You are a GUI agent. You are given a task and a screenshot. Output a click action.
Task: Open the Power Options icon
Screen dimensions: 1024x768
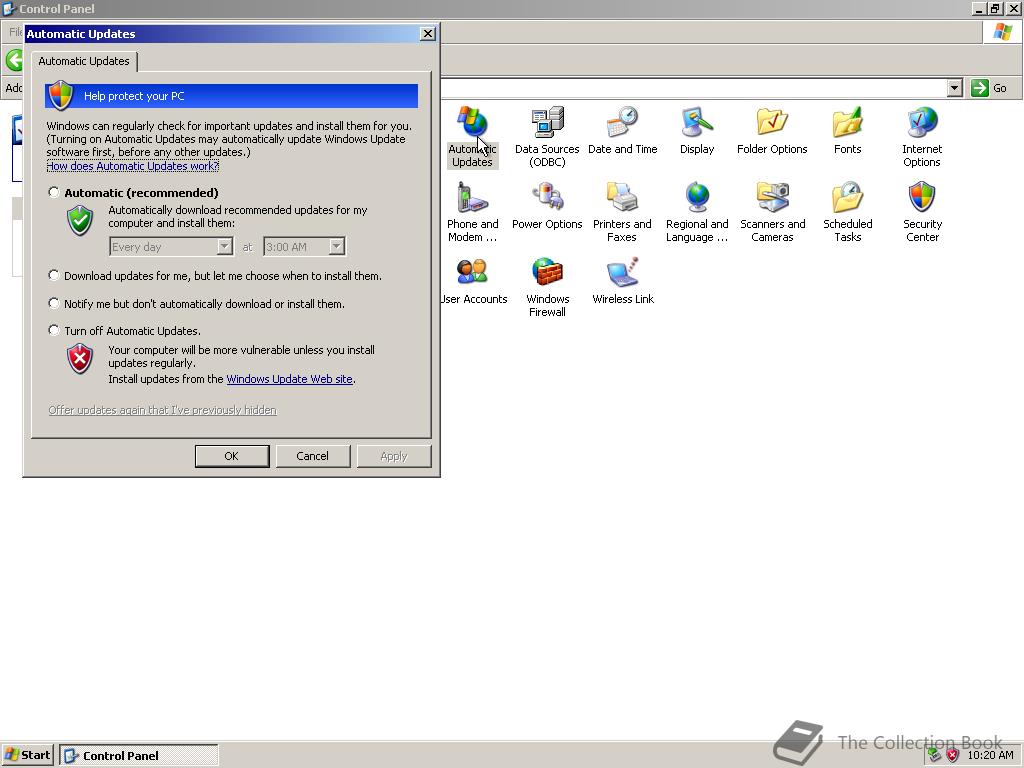click(x=547, y=206)
